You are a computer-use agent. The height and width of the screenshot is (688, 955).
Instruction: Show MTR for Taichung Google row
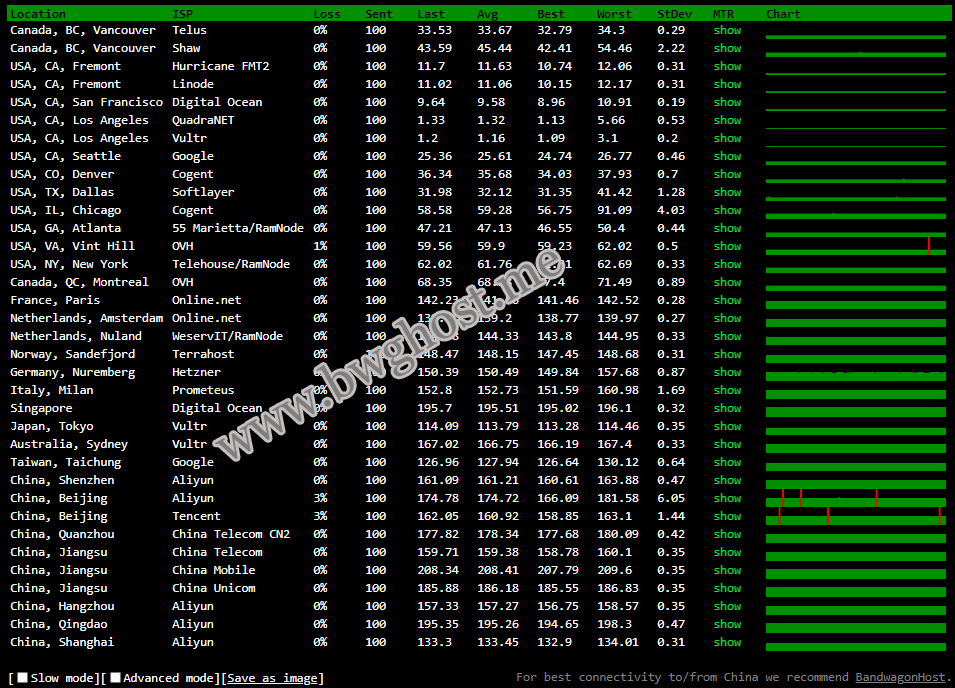click(x=727, y=462)
